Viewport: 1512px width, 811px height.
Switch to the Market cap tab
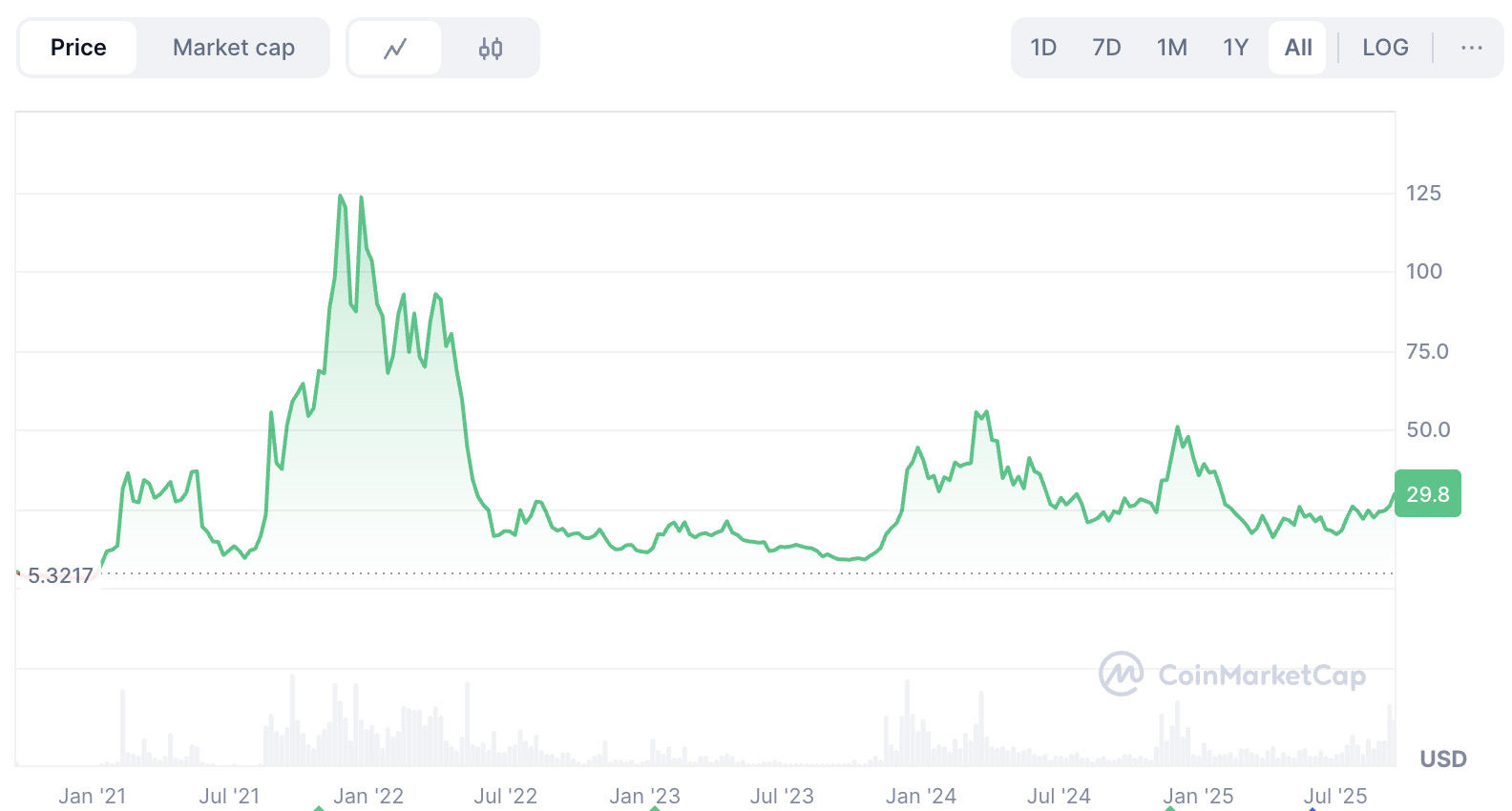click(234, 48)
